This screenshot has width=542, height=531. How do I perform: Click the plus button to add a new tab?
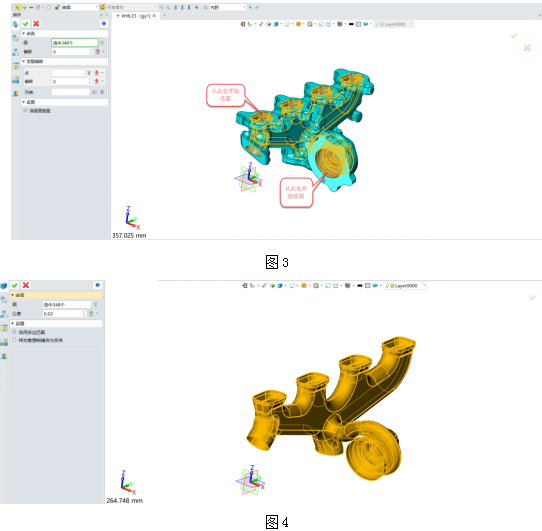click(165, 16)
